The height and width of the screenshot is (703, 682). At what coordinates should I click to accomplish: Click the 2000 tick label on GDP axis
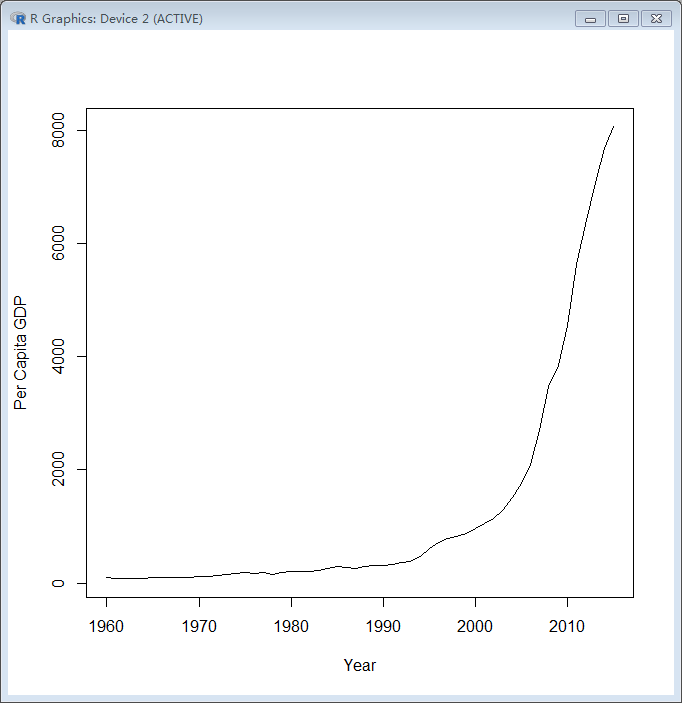[60, 470]
